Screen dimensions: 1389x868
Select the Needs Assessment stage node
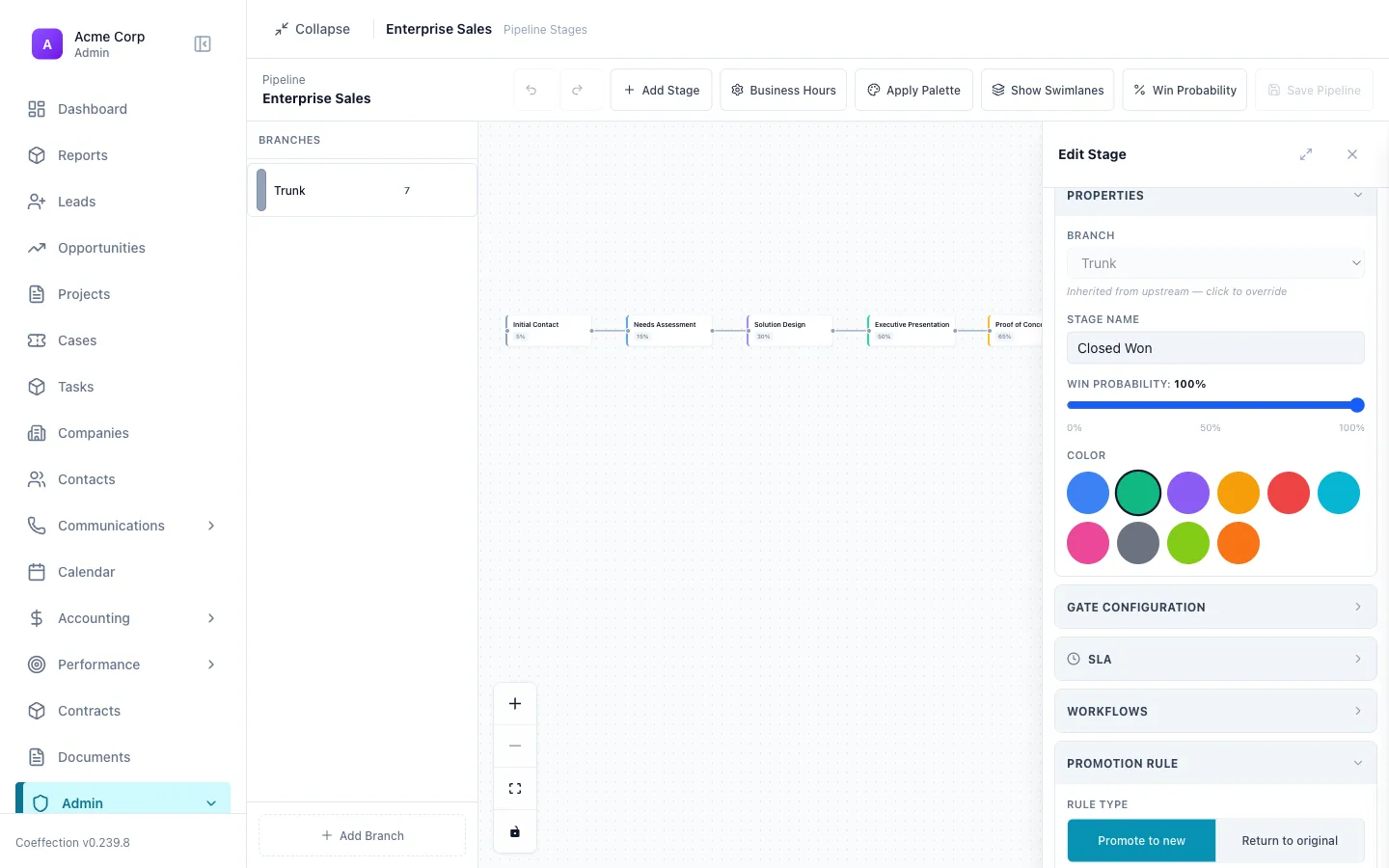pos(669,331)
